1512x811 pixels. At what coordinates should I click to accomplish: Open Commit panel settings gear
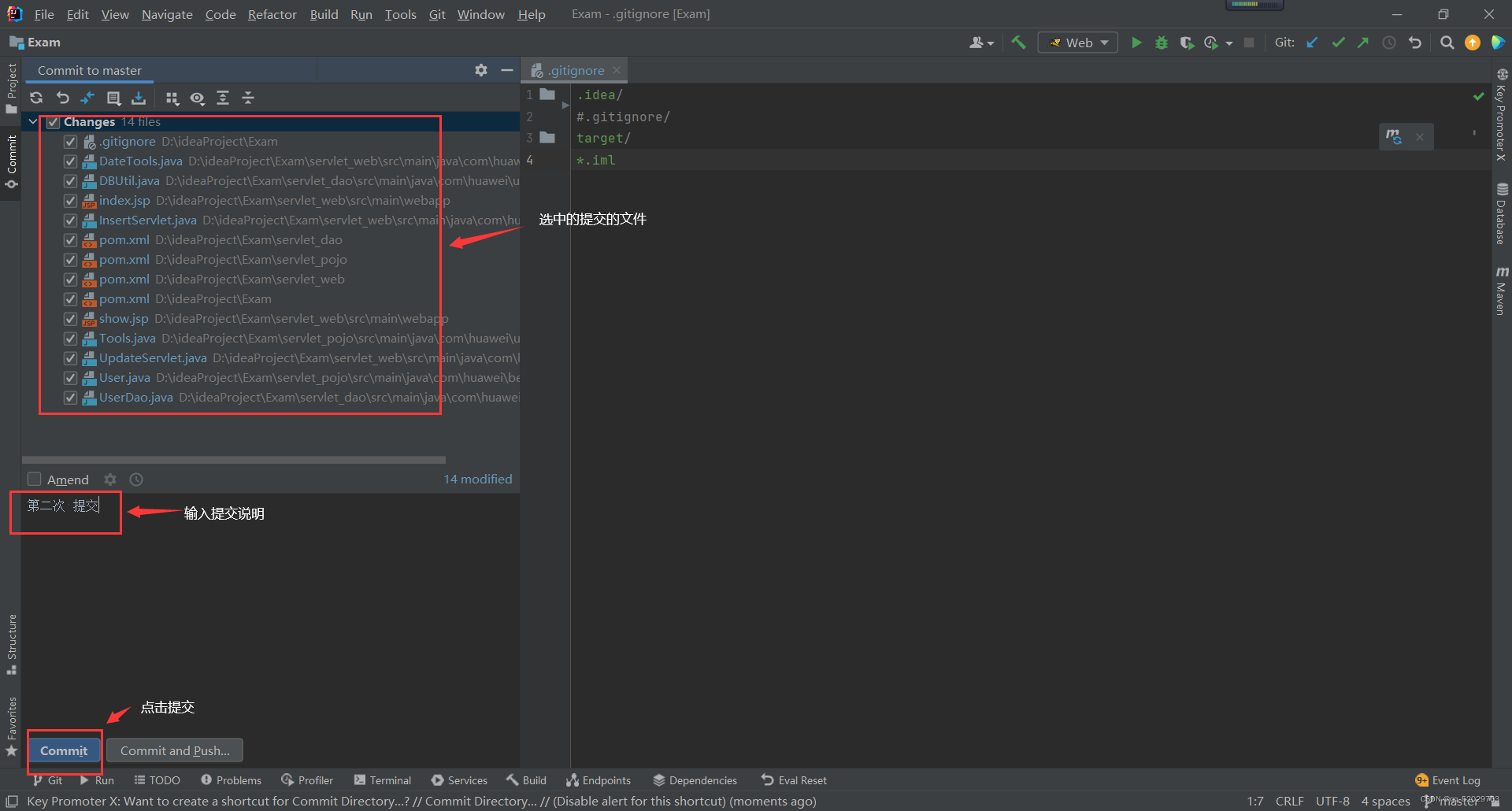(x=481, y=70)
